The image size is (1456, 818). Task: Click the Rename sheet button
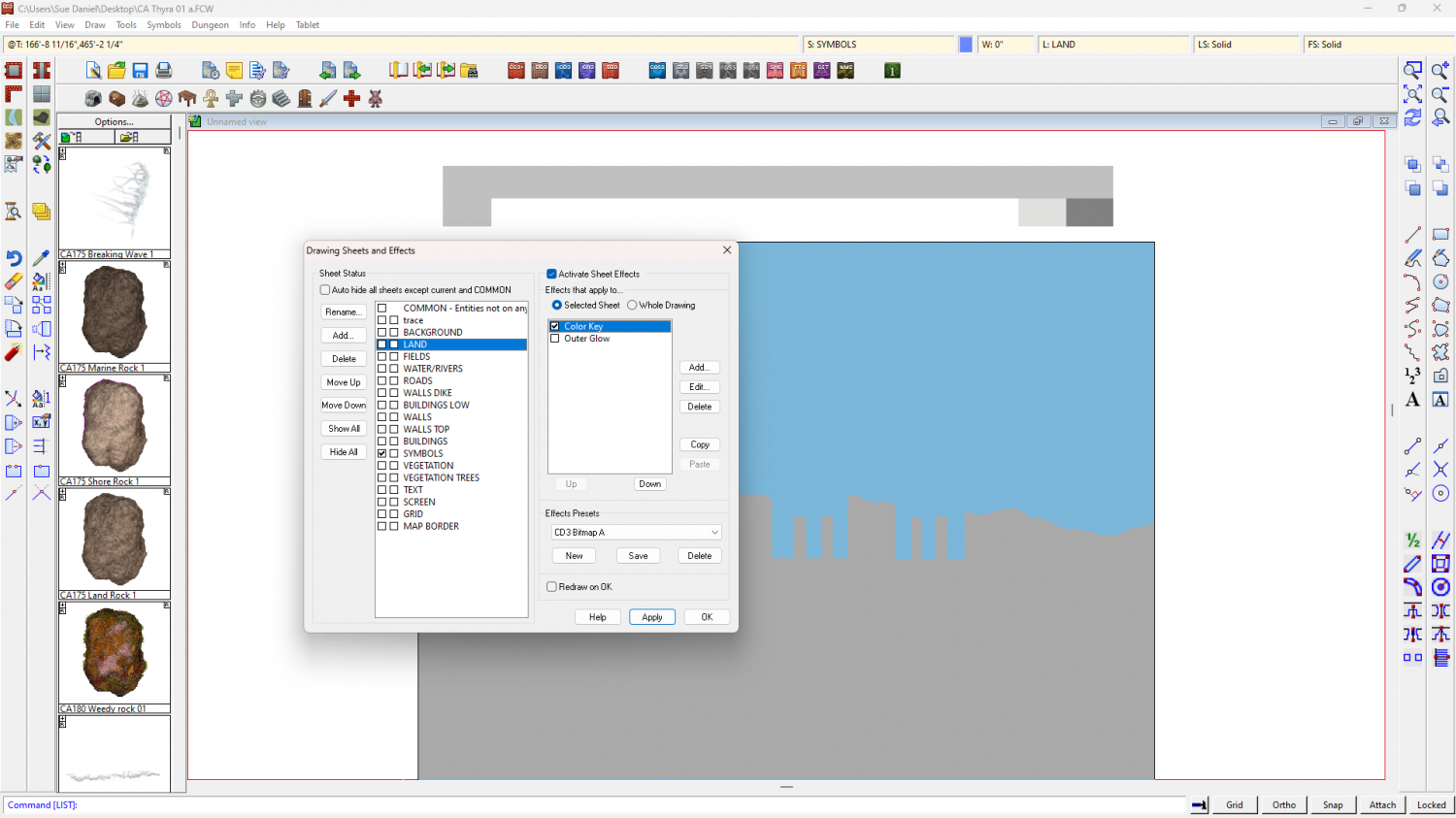[344, 312]
